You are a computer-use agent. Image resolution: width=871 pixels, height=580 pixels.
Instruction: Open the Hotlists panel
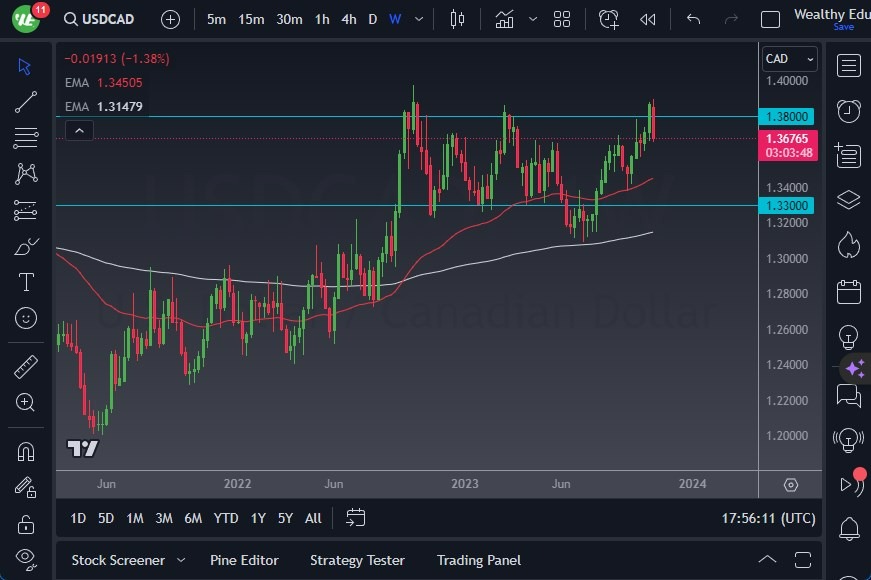coord(849,244)
